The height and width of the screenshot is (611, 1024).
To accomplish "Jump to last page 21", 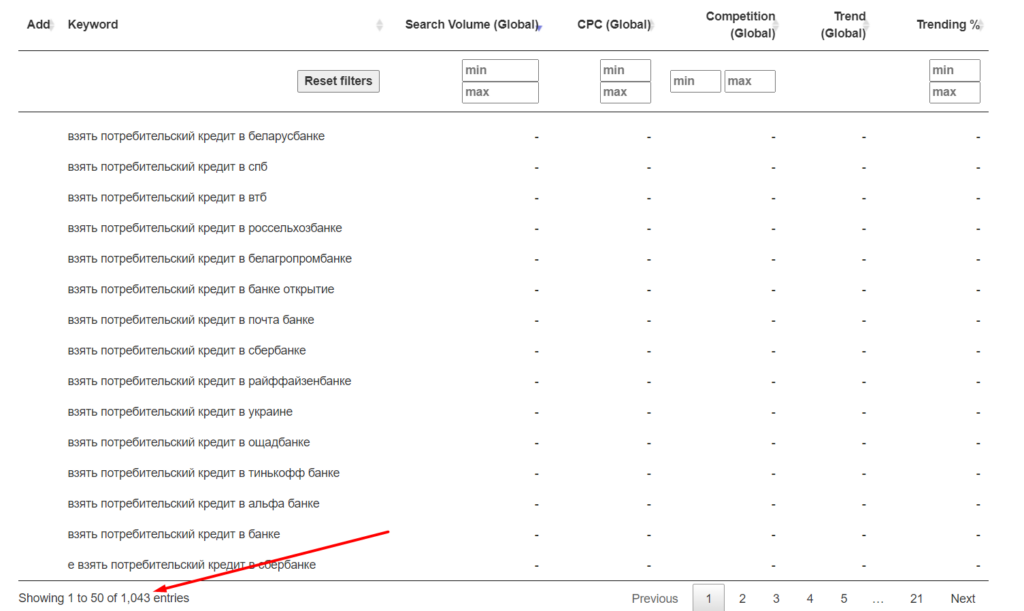I will click(x=916, y=598).
